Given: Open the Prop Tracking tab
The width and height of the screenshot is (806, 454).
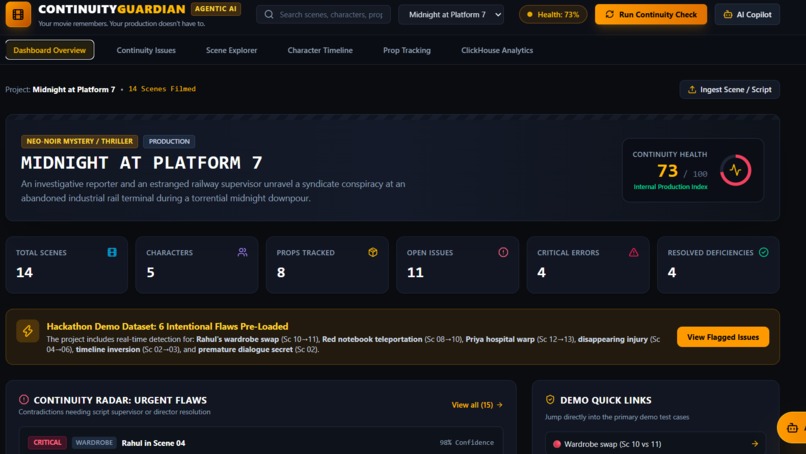Looking at the screenshot, I should click(x=407, y=50).
